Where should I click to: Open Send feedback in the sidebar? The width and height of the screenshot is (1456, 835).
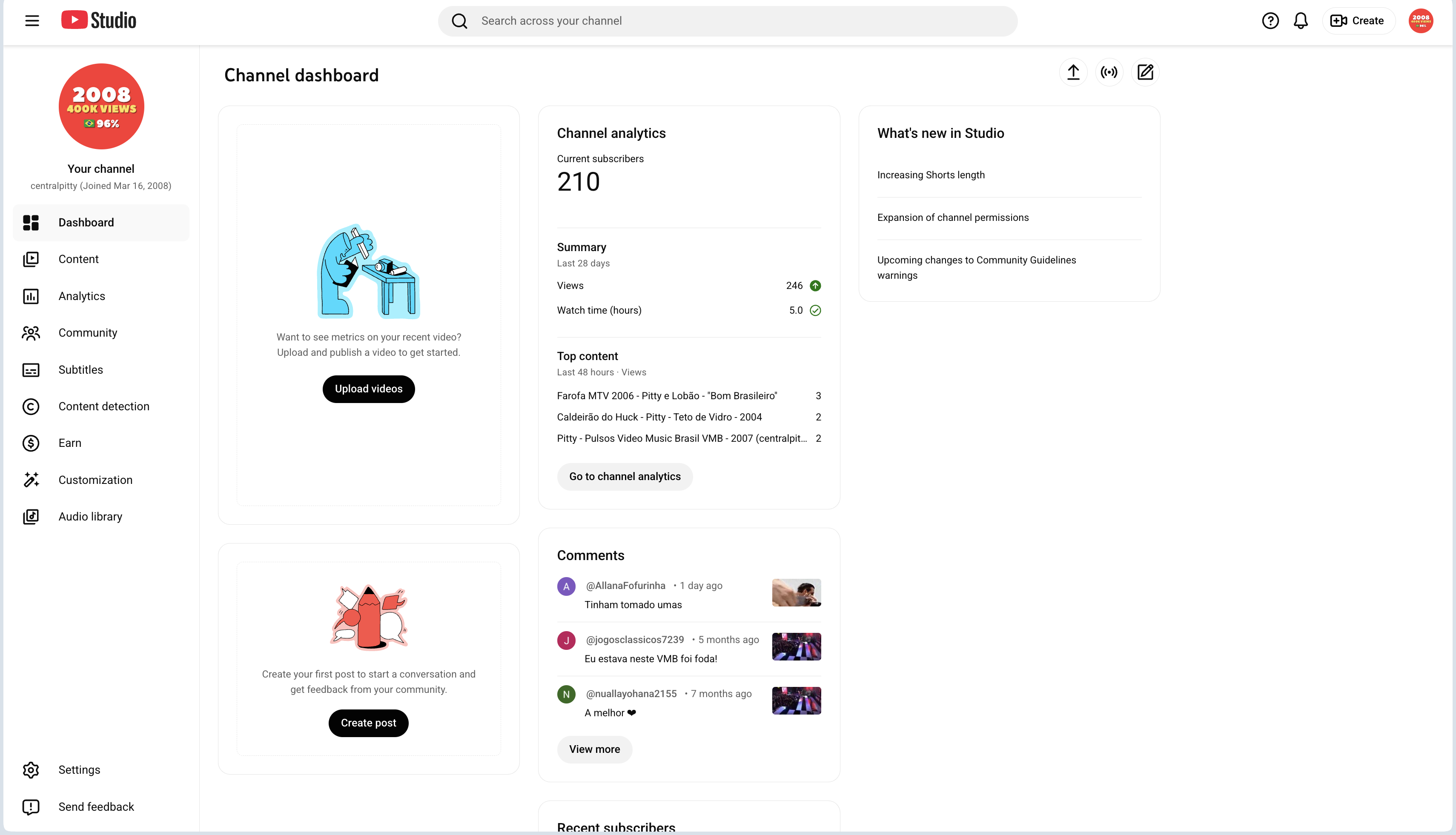coord(101,807)
